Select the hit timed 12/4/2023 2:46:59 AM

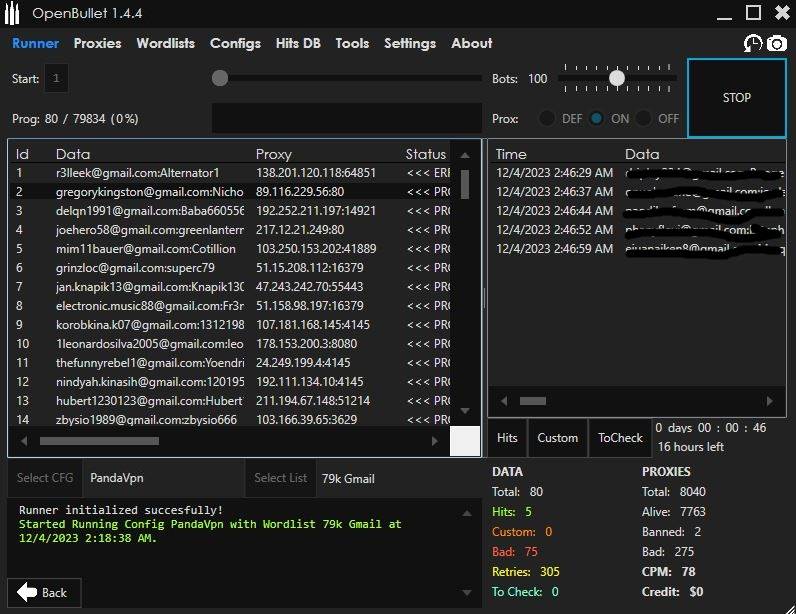[638, 248]
